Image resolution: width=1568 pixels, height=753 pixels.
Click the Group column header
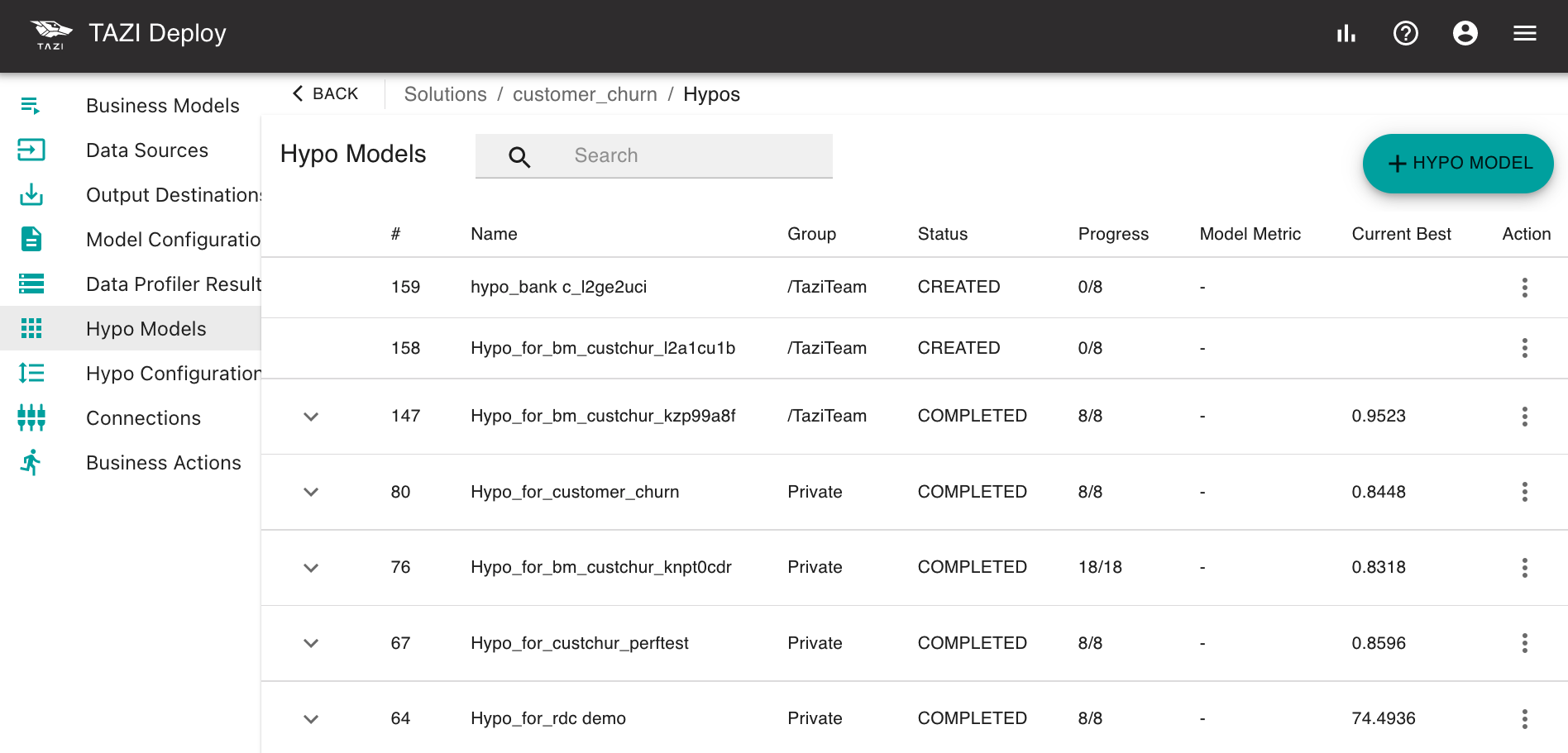click(812, 234)
